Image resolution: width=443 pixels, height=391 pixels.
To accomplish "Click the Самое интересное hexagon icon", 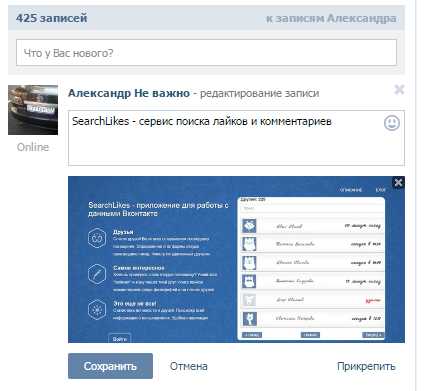I will point(97,274).
